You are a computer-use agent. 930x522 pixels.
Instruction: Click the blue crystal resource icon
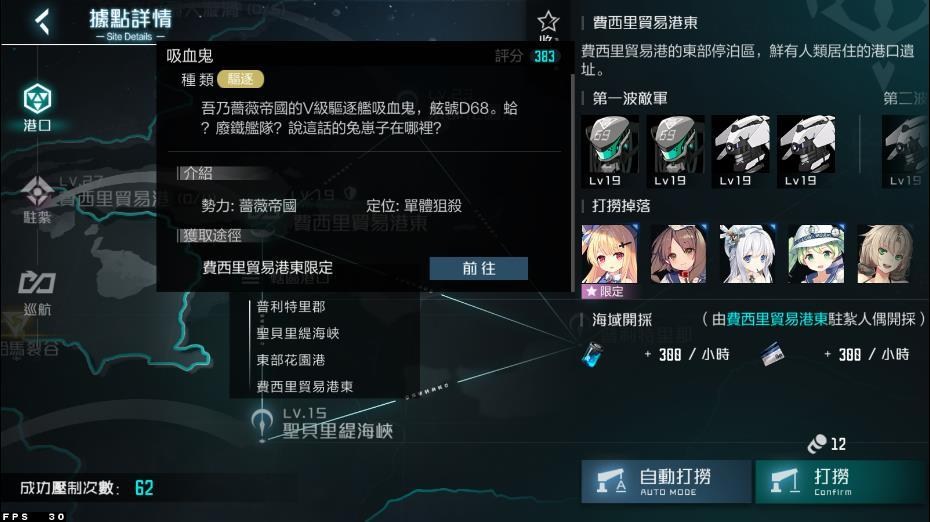coord(593,354)
